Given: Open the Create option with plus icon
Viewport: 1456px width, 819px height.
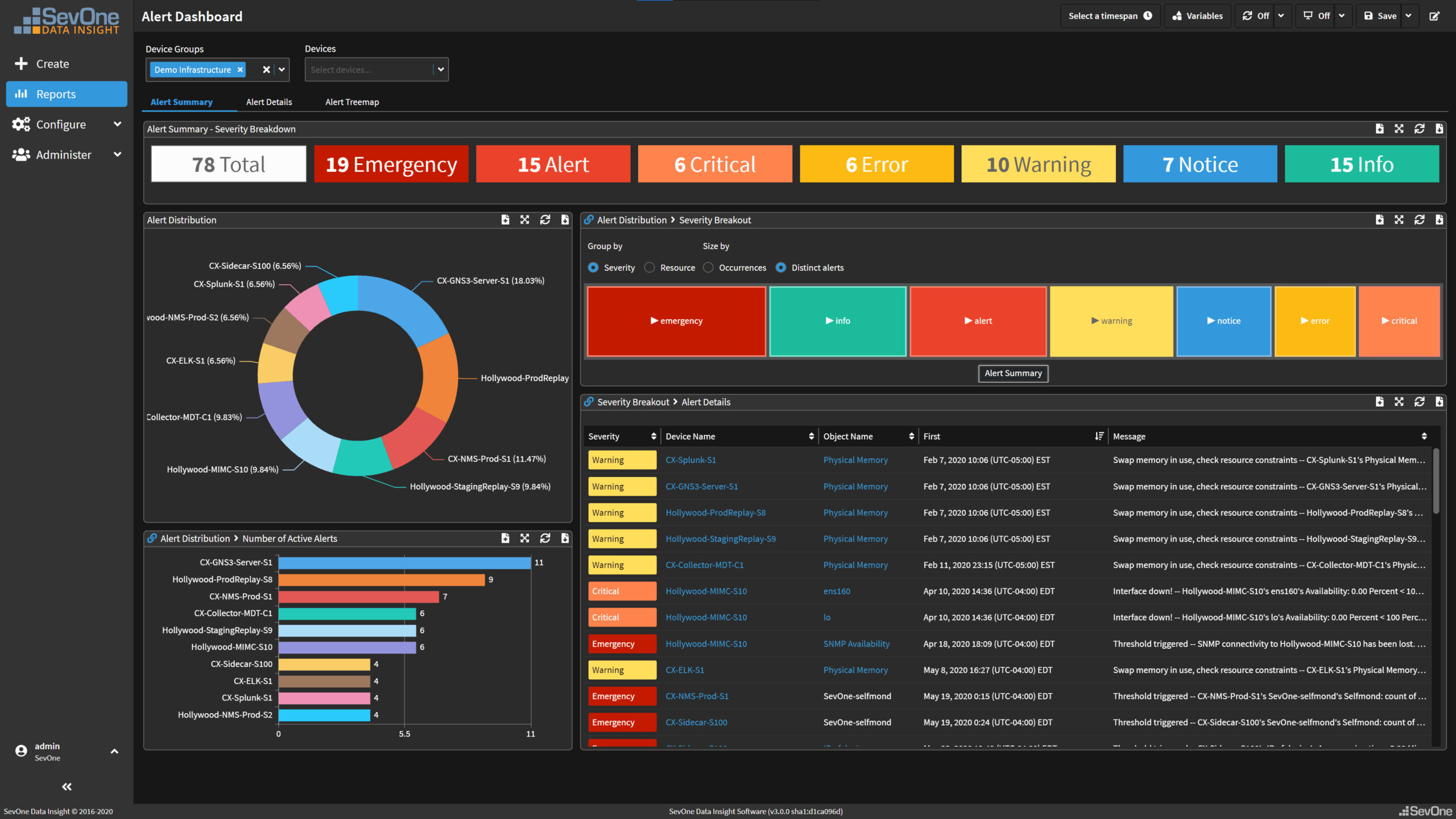Looking at the screenshot, I should (42, 64).
